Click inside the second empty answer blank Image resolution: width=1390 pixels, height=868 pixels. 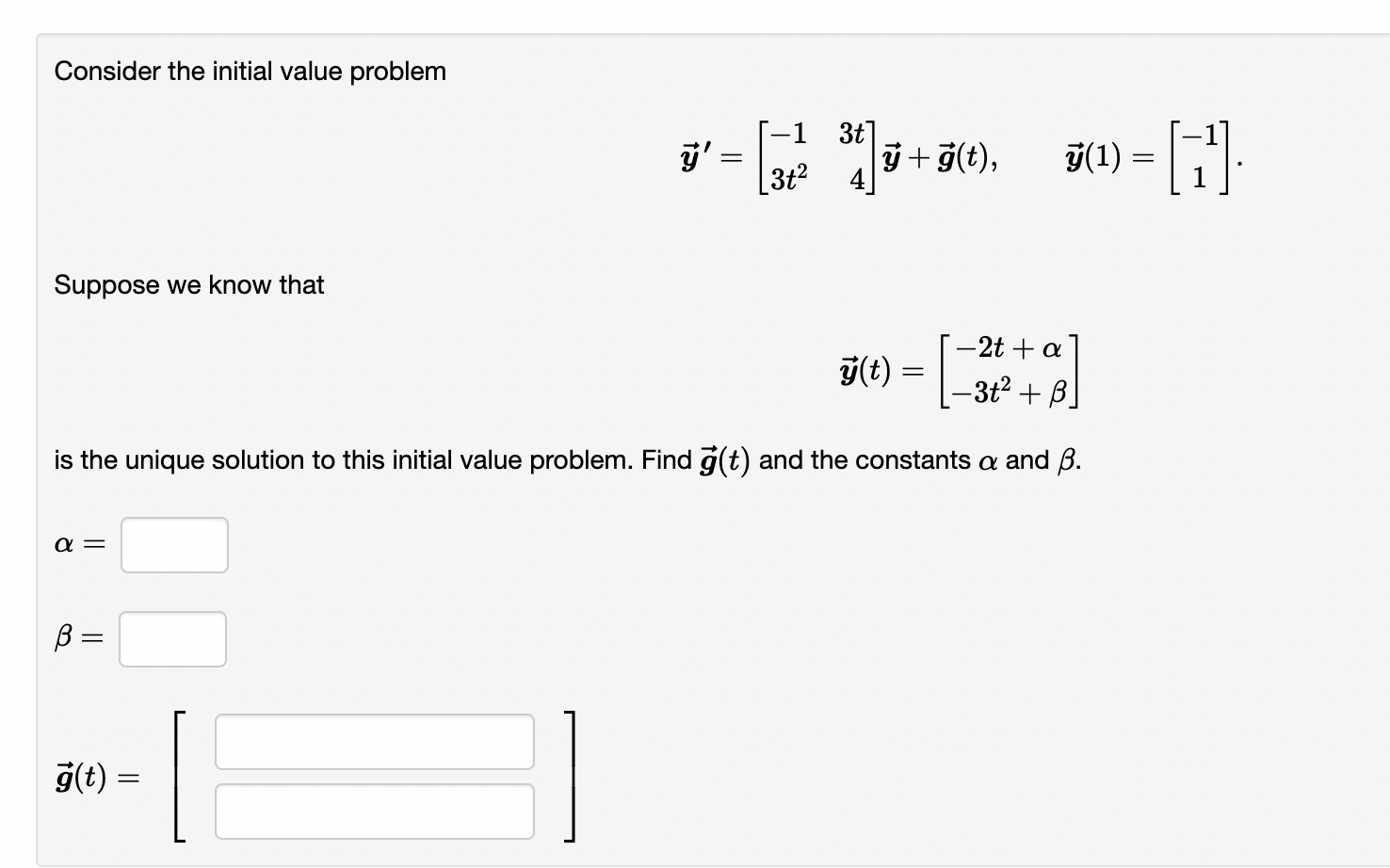coord(172,638)
